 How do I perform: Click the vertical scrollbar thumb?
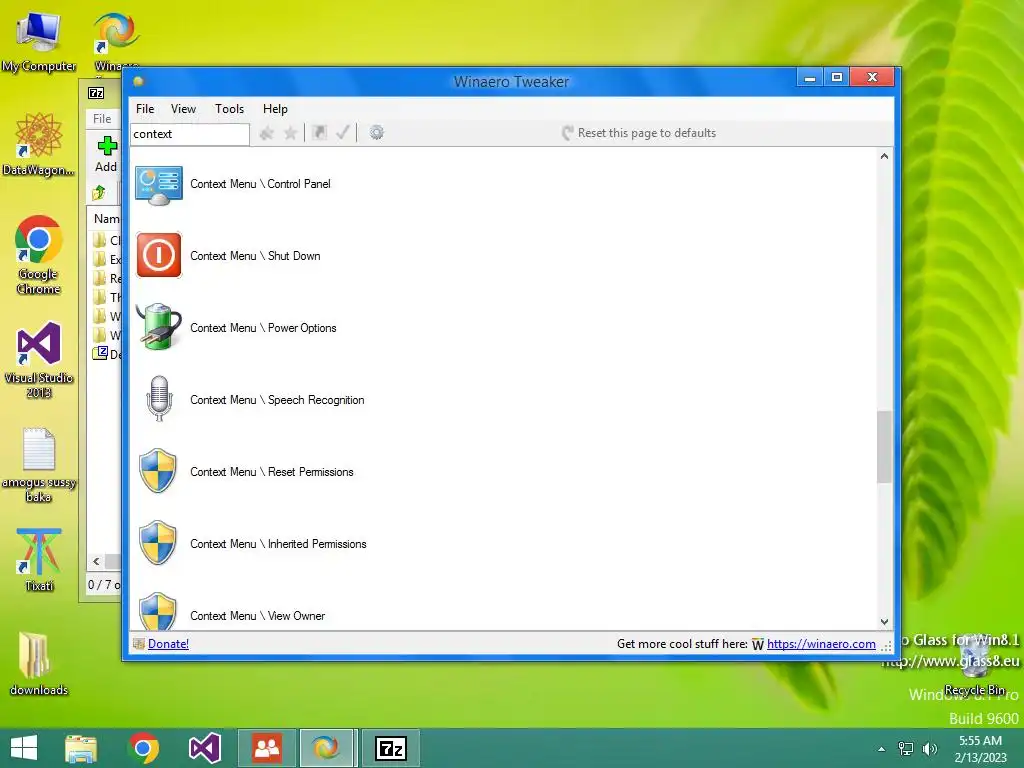[x=884, y=447]
